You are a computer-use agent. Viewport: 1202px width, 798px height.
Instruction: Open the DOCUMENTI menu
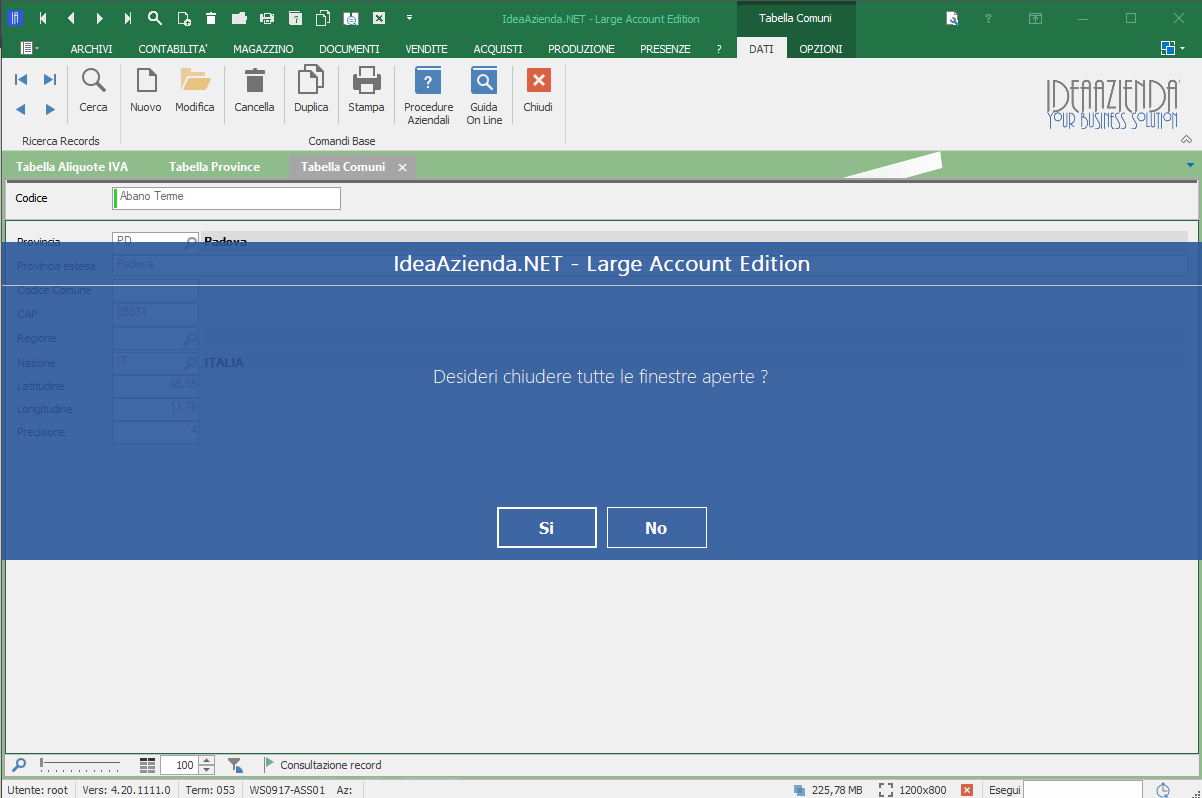click(x=349, y=49)
